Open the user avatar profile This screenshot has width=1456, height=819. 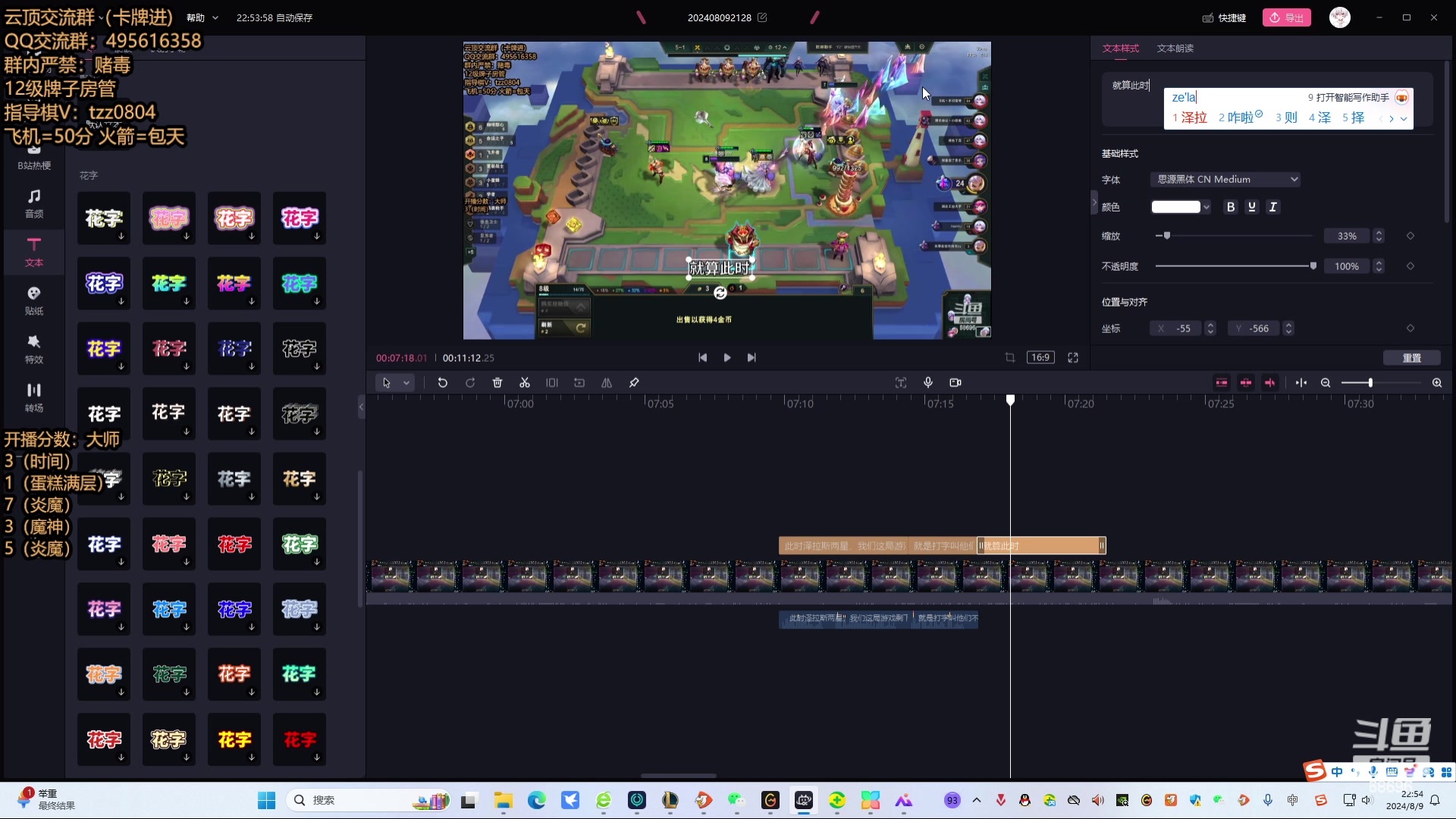tap(1340, 17)
